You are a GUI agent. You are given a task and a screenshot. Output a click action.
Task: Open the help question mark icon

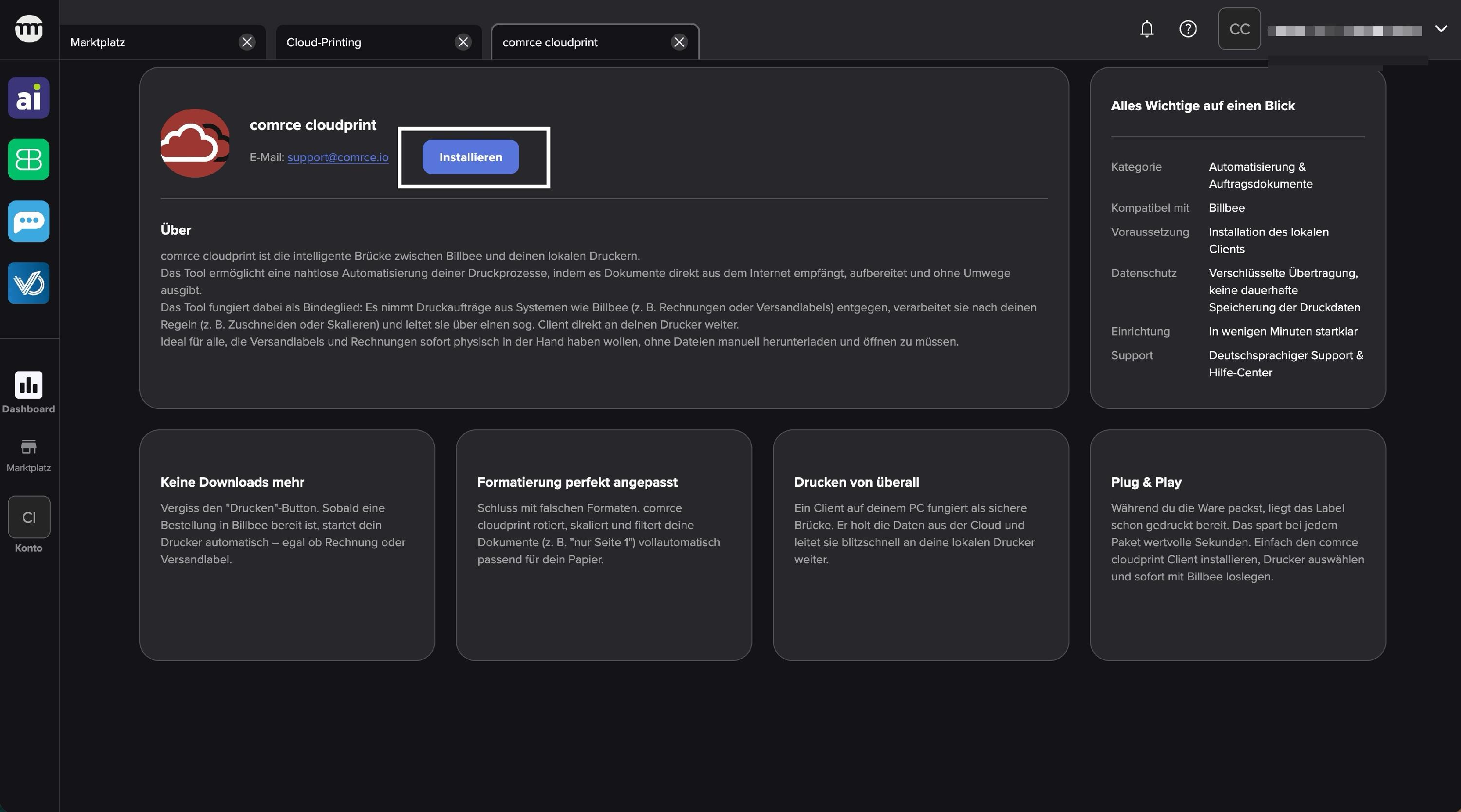[1188, 29]
